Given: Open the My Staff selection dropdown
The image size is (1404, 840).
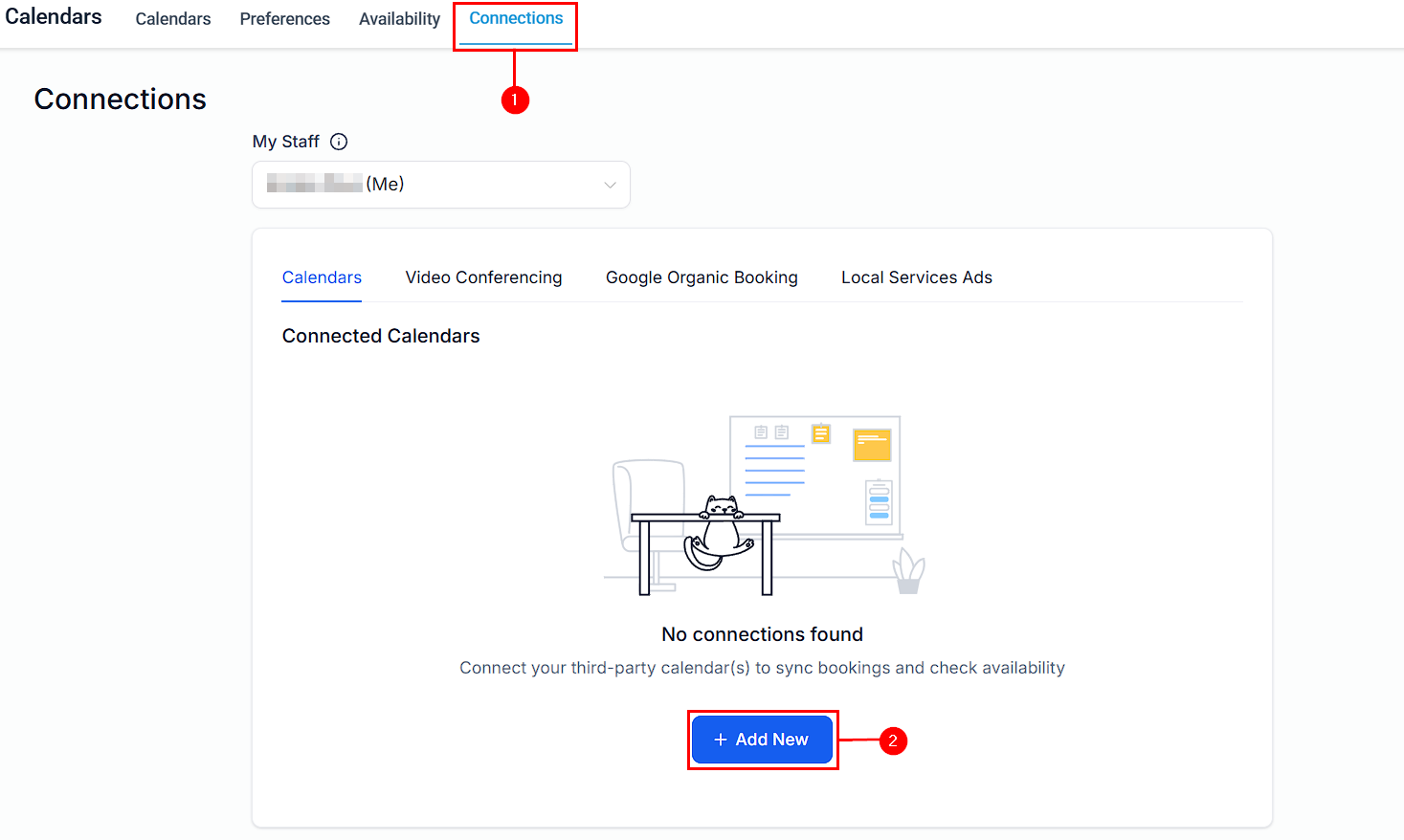Looking at the screenshot, I should click(440, 185).
